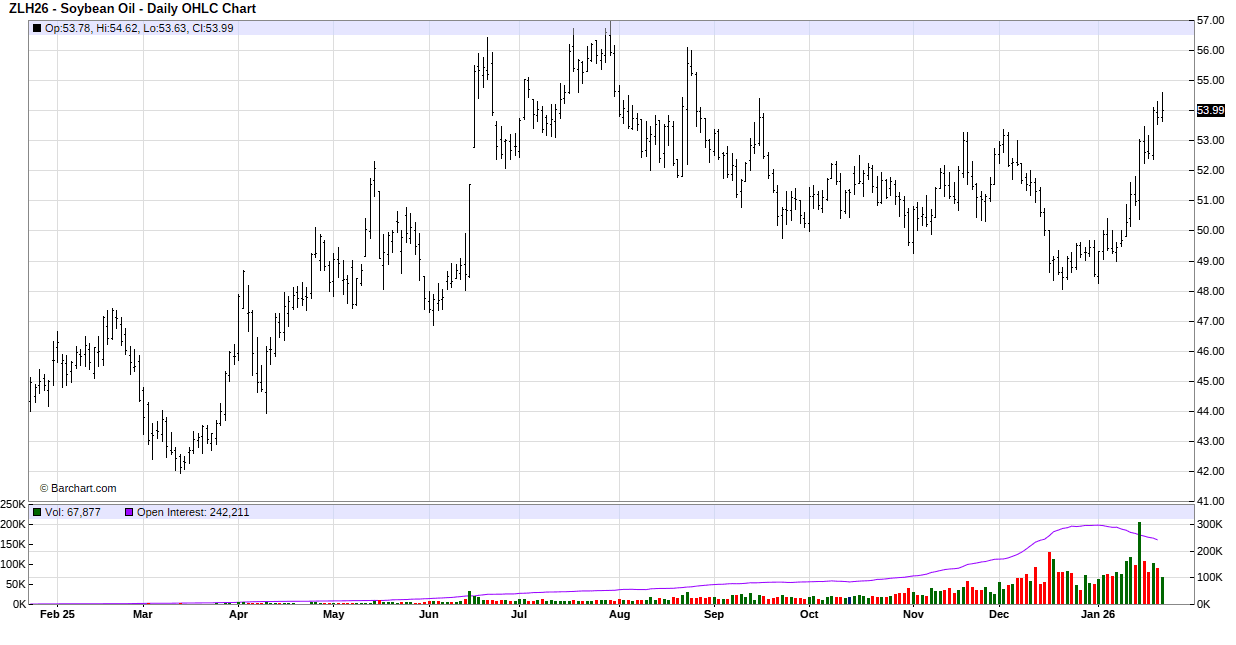The image size is (1236, 645).
Task: Select the Jan 26 date label
Action: click(x=1098, y=615)
